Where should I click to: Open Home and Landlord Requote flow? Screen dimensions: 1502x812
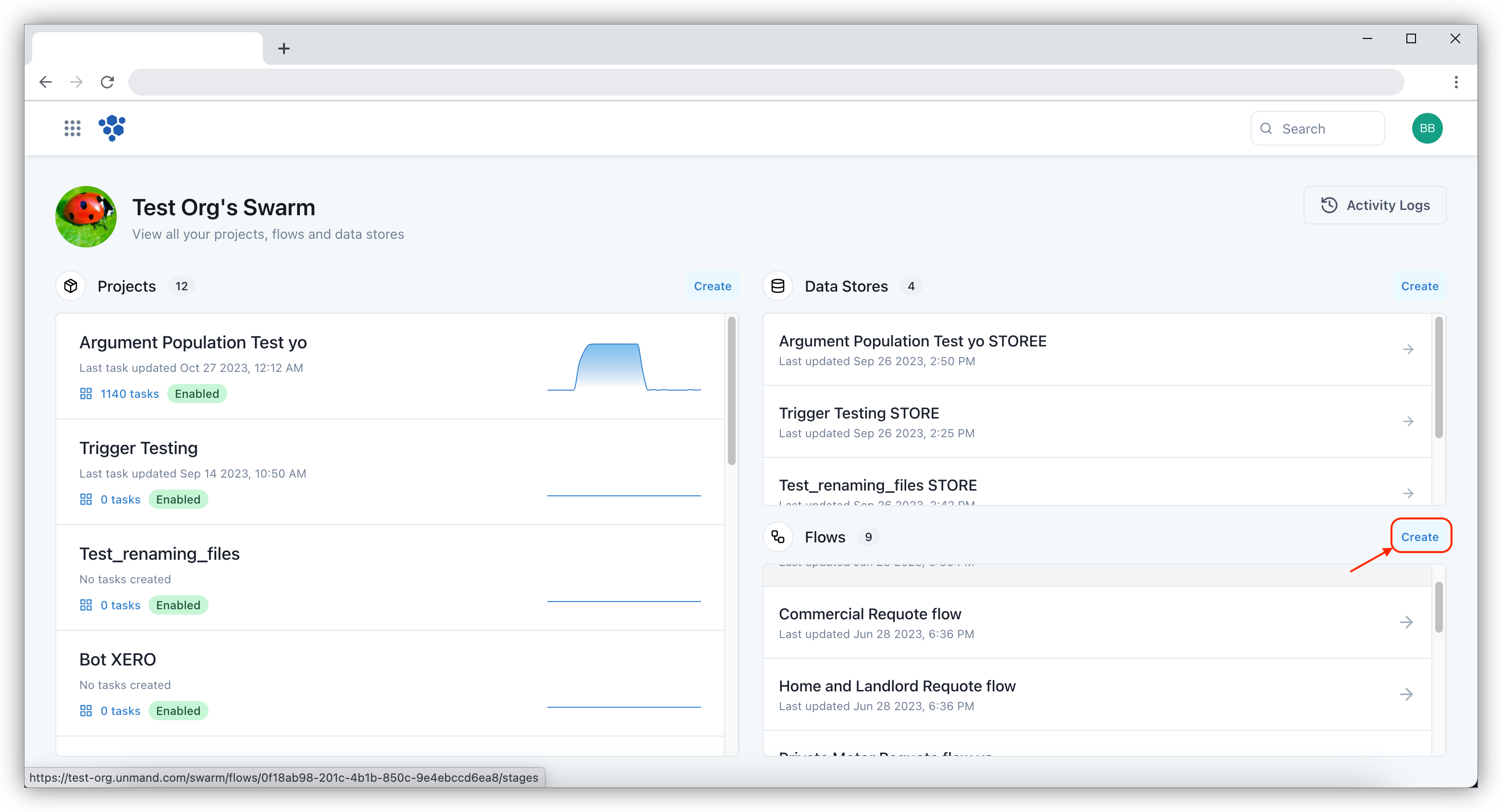[x=897, y=686]
